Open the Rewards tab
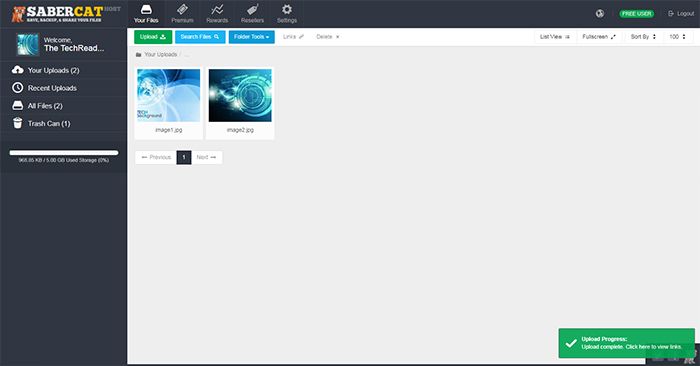The height and width of the screenshot is (366, 700). click(x=217, y=14)
